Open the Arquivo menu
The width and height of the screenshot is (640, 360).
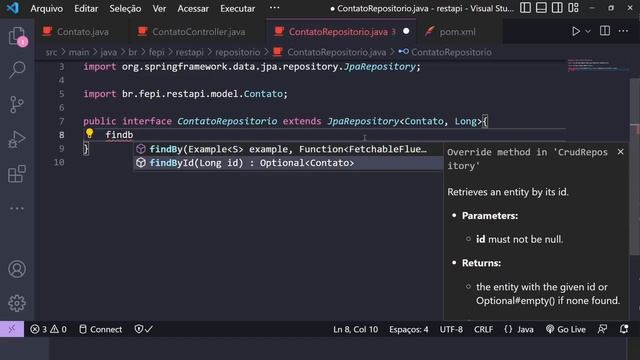[x=47, y=9]
